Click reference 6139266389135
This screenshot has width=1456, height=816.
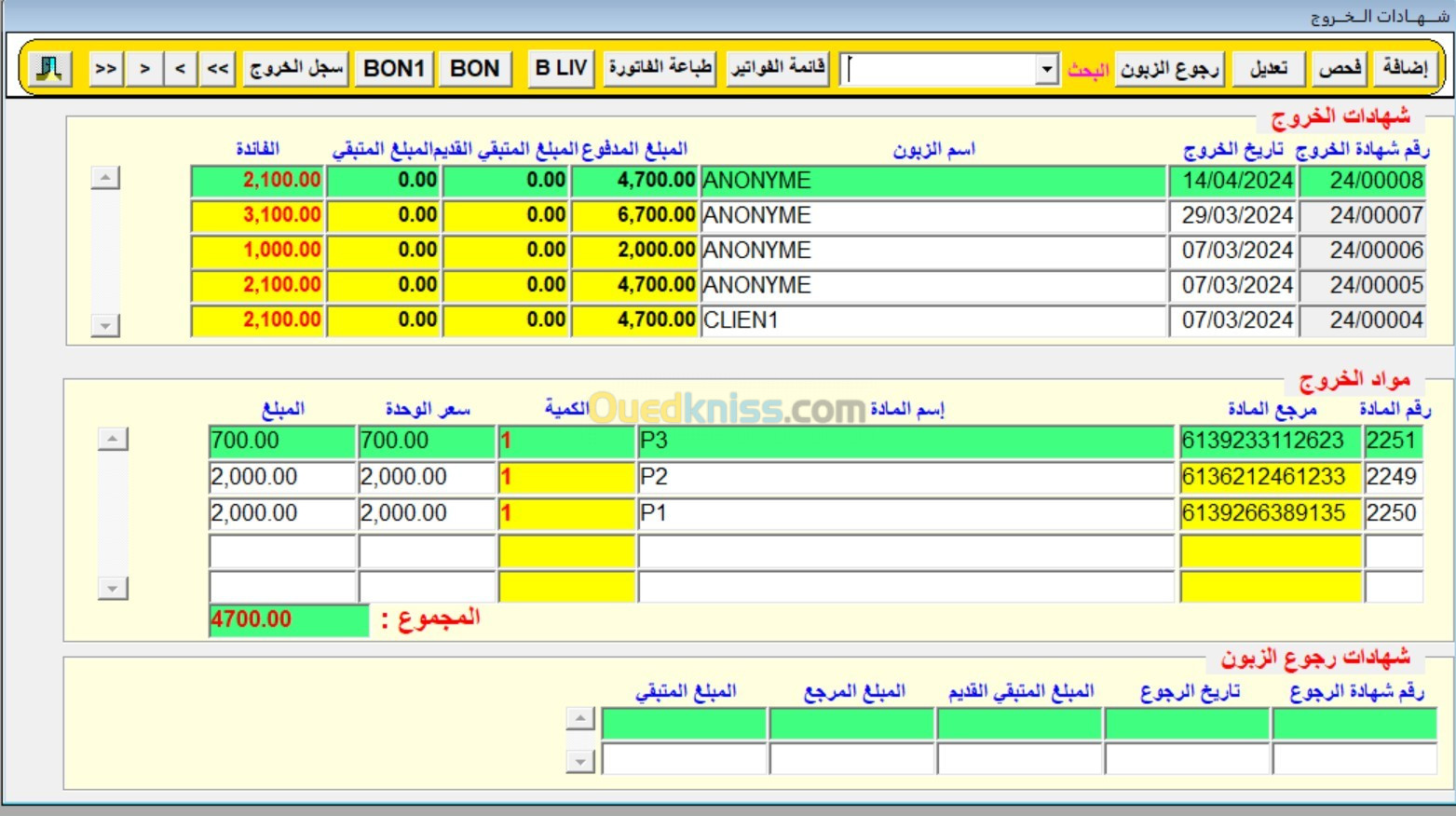click(x=1271, y=513)
